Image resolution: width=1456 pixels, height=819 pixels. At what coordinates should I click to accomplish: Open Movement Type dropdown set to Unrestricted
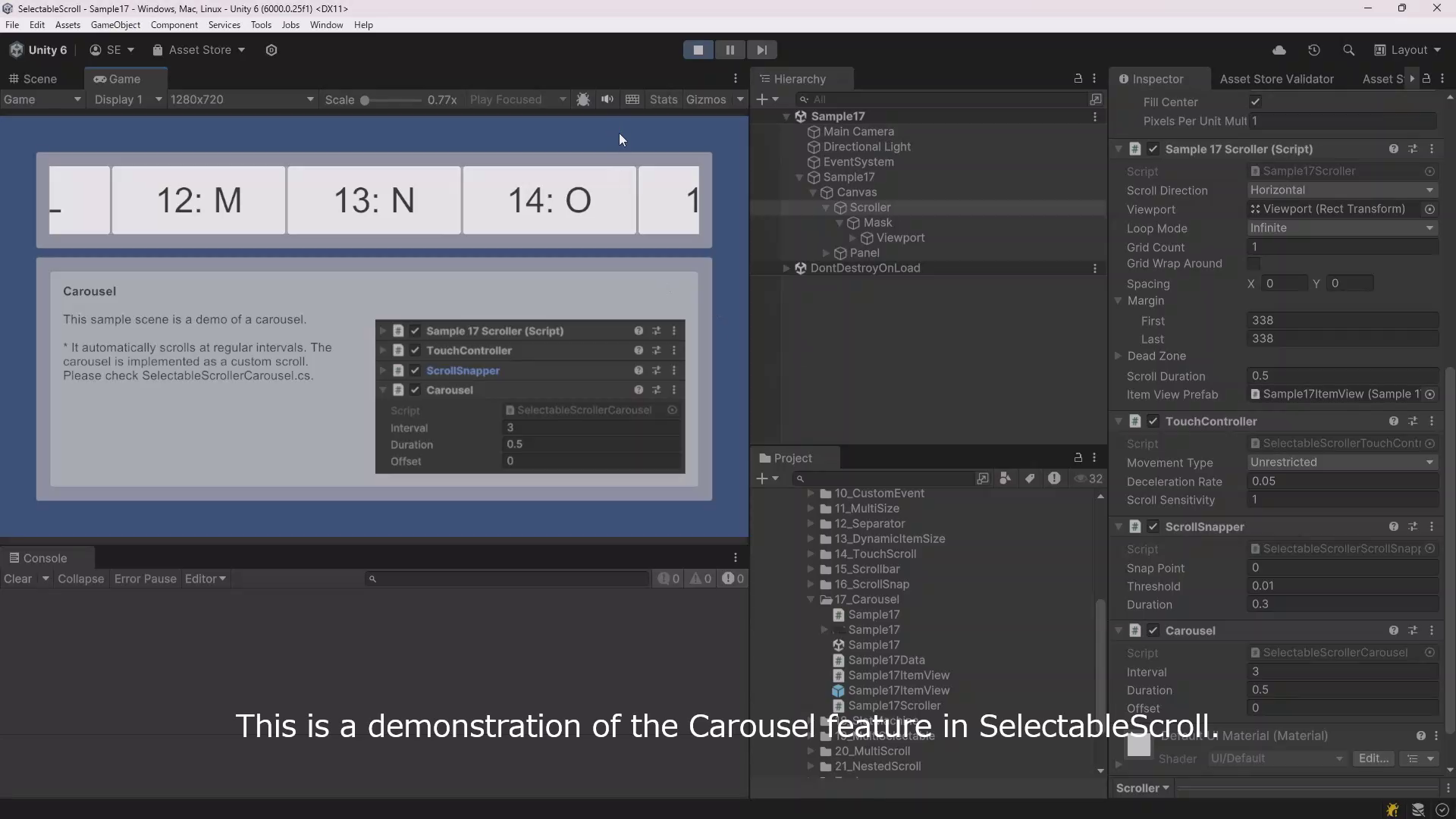tap(1342, 463)
